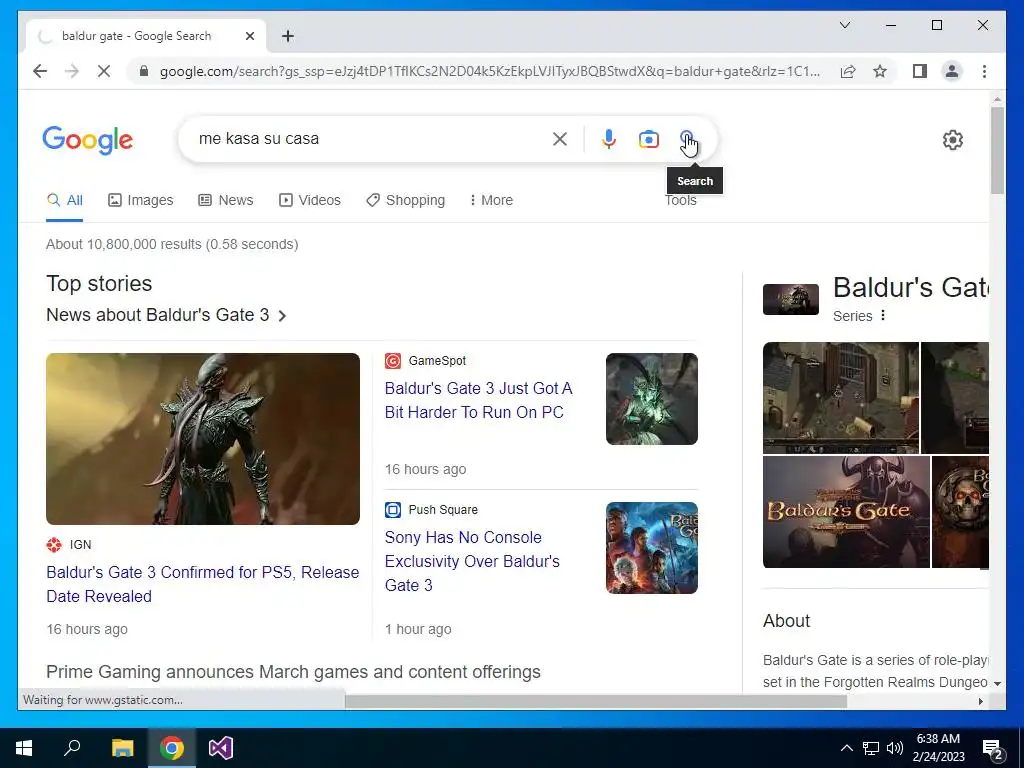Click the horizontal scrollbar thumb
The image size is (1024, 768).
(x=596, y=701)
